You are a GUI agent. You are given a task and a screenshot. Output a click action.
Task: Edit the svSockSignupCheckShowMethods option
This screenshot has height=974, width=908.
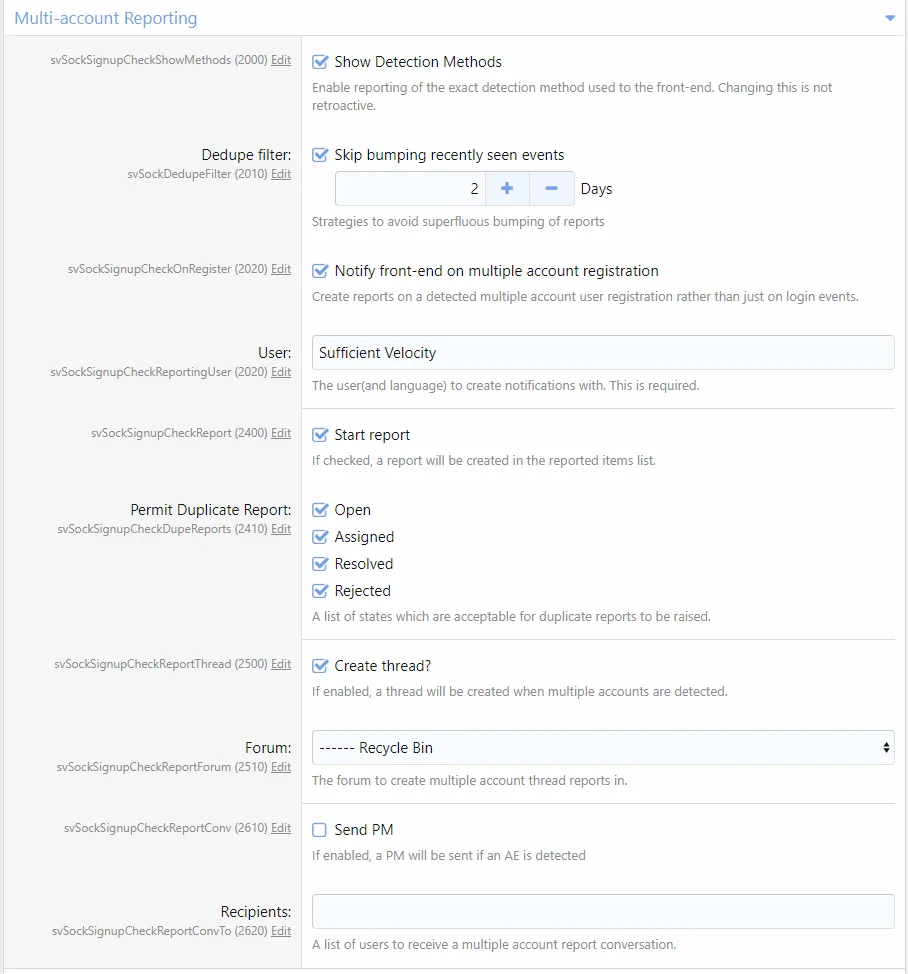(x=281, y=60)
